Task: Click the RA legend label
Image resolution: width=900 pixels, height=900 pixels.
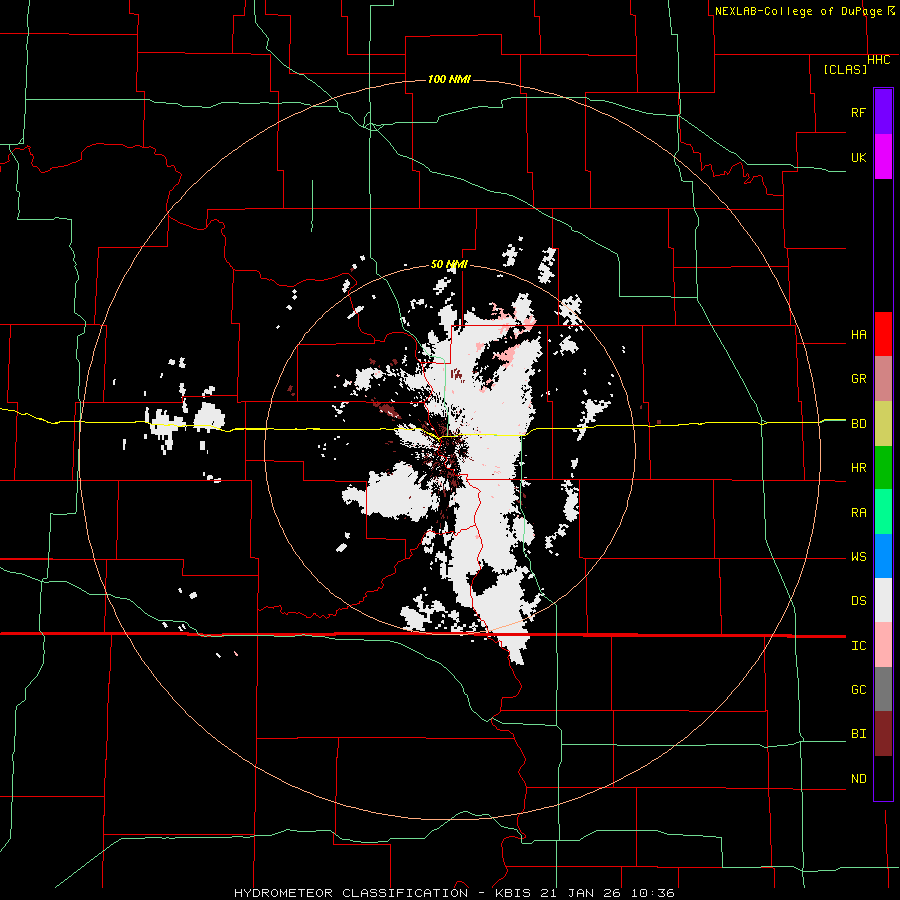Action: (x=858, y=513)
